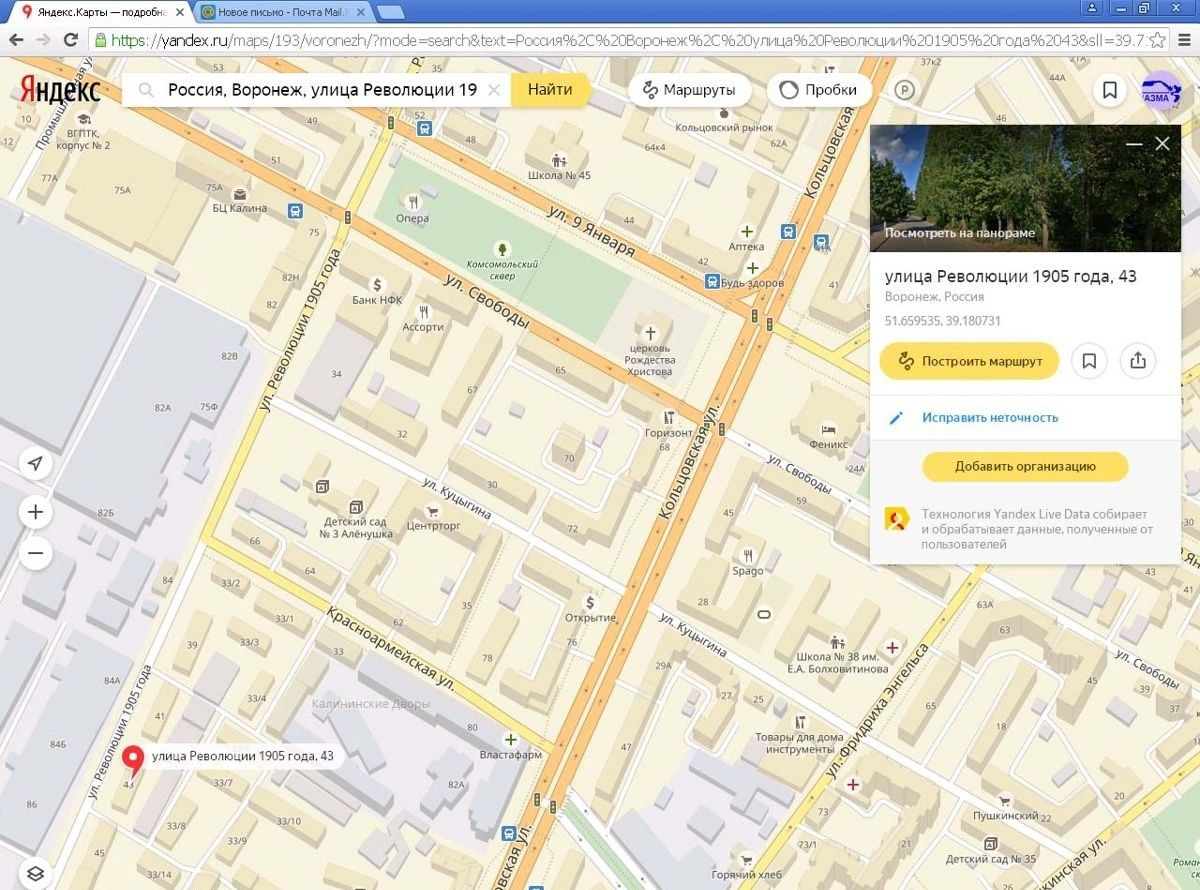Click Аптека pharmacy icon
Image resolution: width=1200 pixels, height=890 pixels.
click(x=746, y=230)
